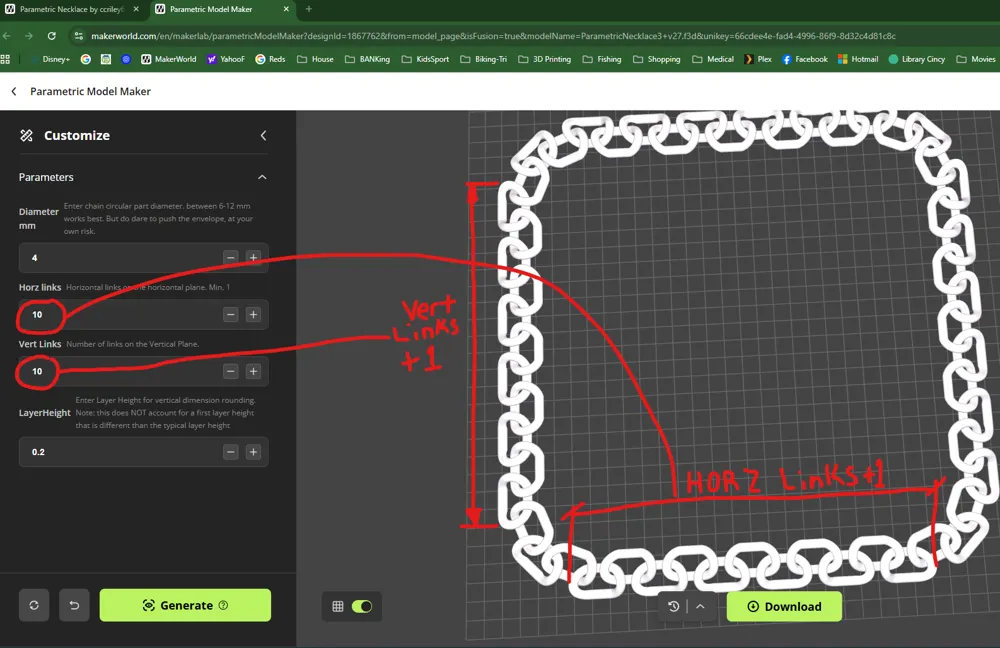Select the Parametric Model Maker browser tab

210,9
